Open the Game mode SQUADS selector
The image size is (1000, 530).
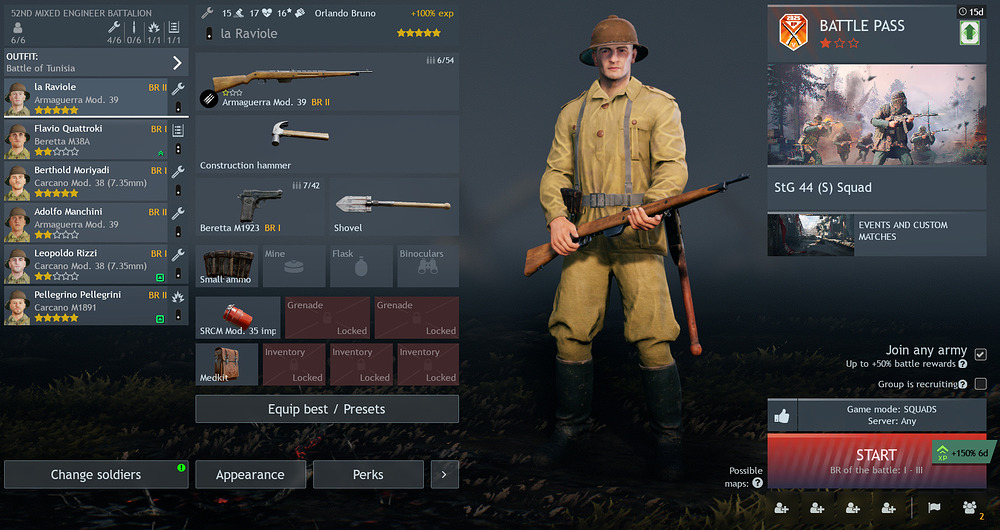(x=892, y=416)
